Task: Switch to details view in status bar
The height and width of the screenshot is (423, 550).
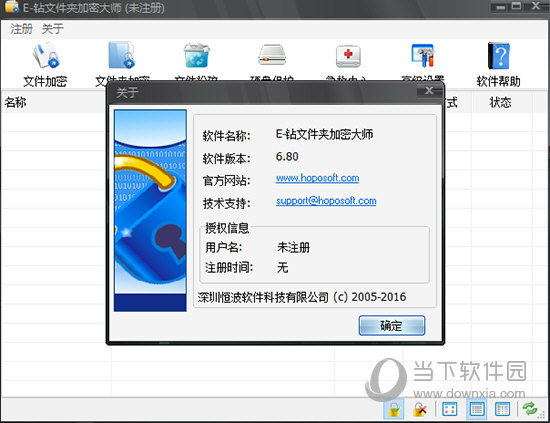Action: (x=502, y=409)
